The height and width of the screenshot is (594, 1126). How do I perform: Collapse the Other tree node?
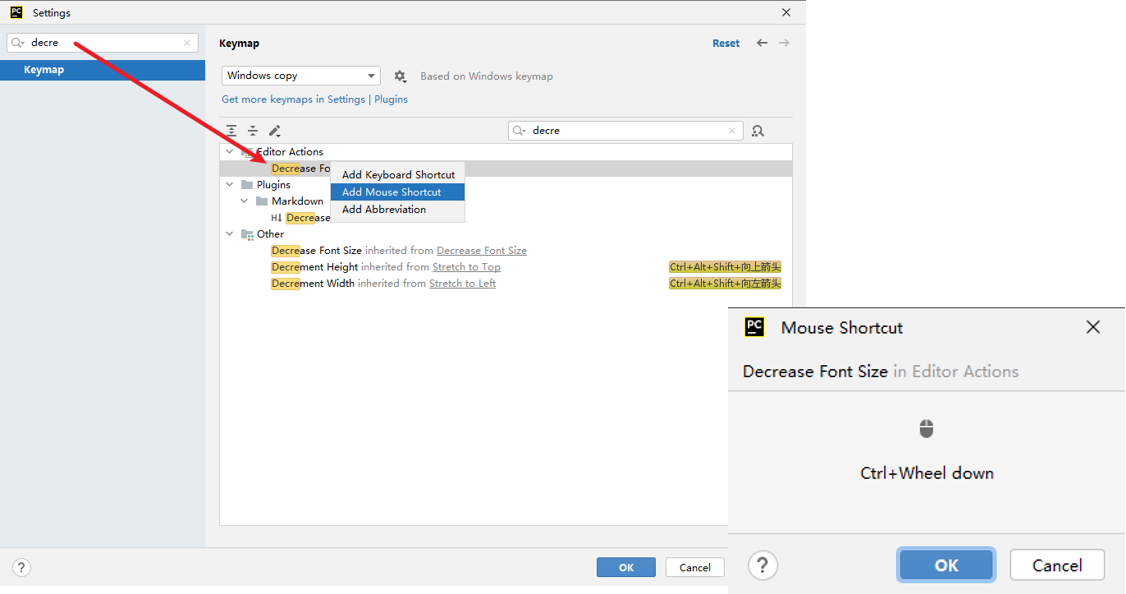coord(230,234)
